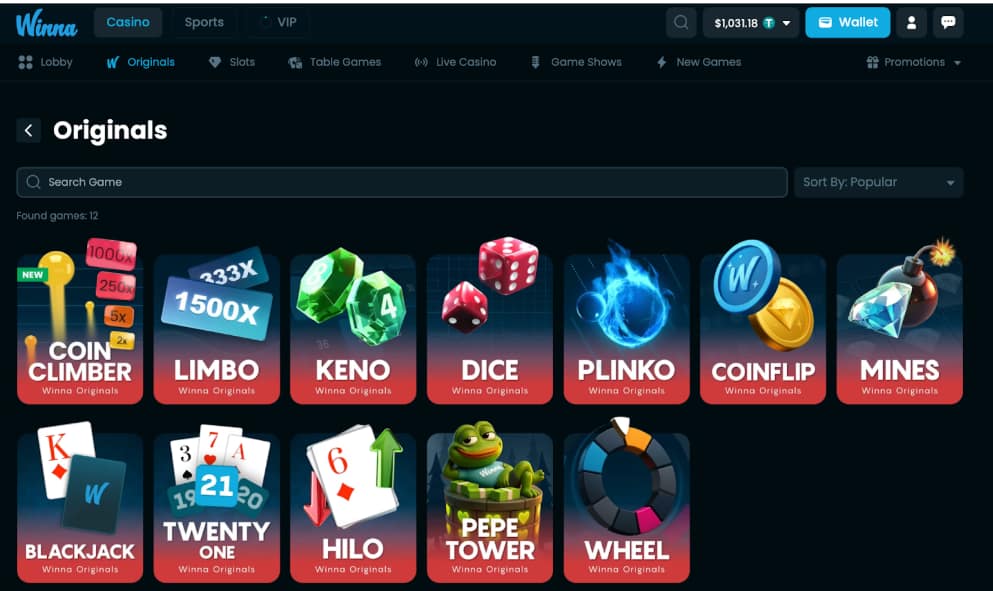993x591 pixels.
Task: Switch to the VIP tab
Action: tap(277, 22)
